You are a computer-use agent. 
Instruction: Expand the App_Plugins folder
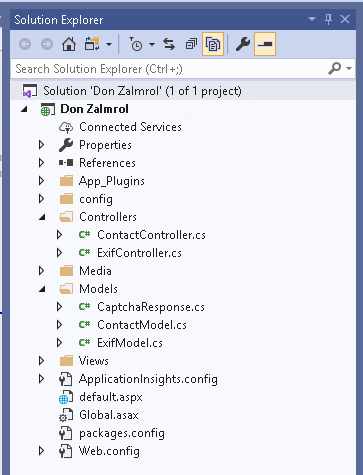[42, 181]
